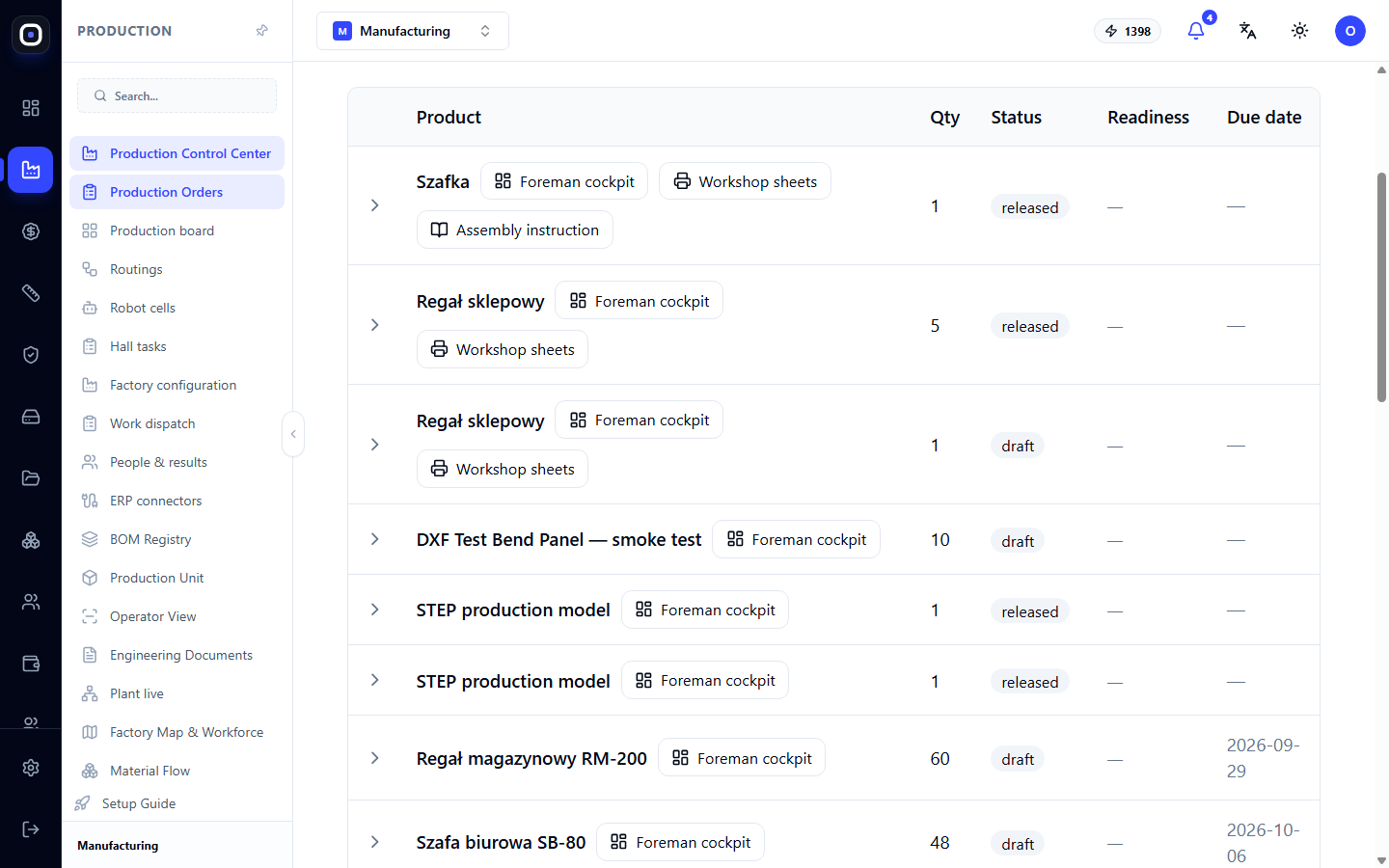Screen dimensions: 1389x868
Task: Click the vertical page scrollbar
Action: pos(1381,287)
